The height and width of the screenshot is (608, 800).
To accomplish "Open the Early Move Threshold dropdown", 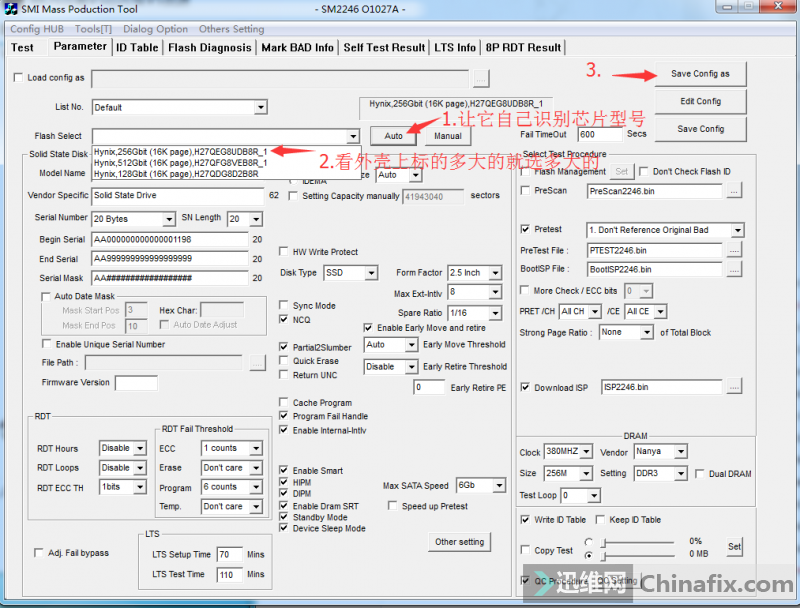I will 411,345.
